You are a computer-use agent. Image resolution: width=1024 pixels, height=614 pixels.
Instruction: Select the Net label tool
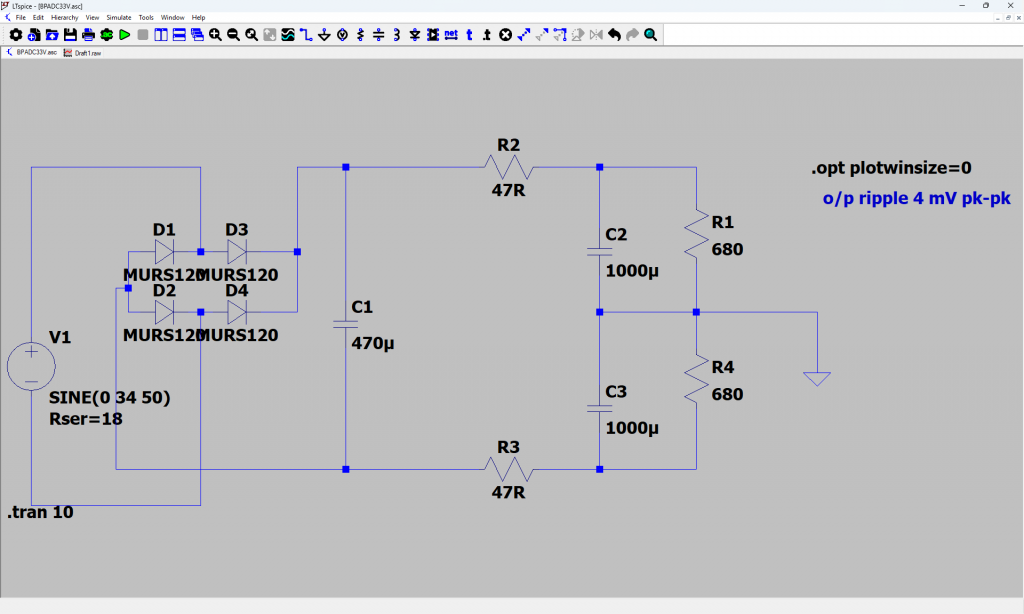[x=451, y=35]
